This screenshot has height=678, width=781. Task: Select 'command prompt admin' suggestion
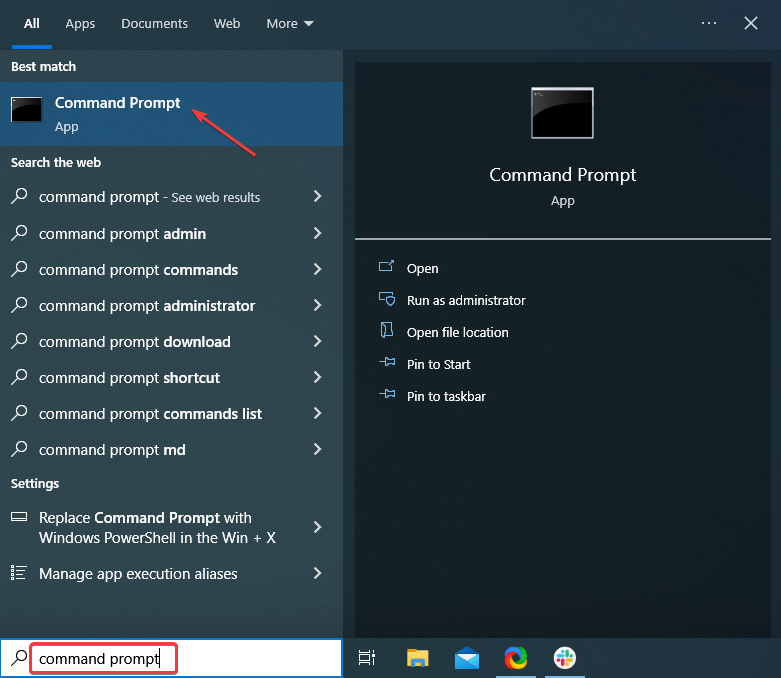[171, 233]
